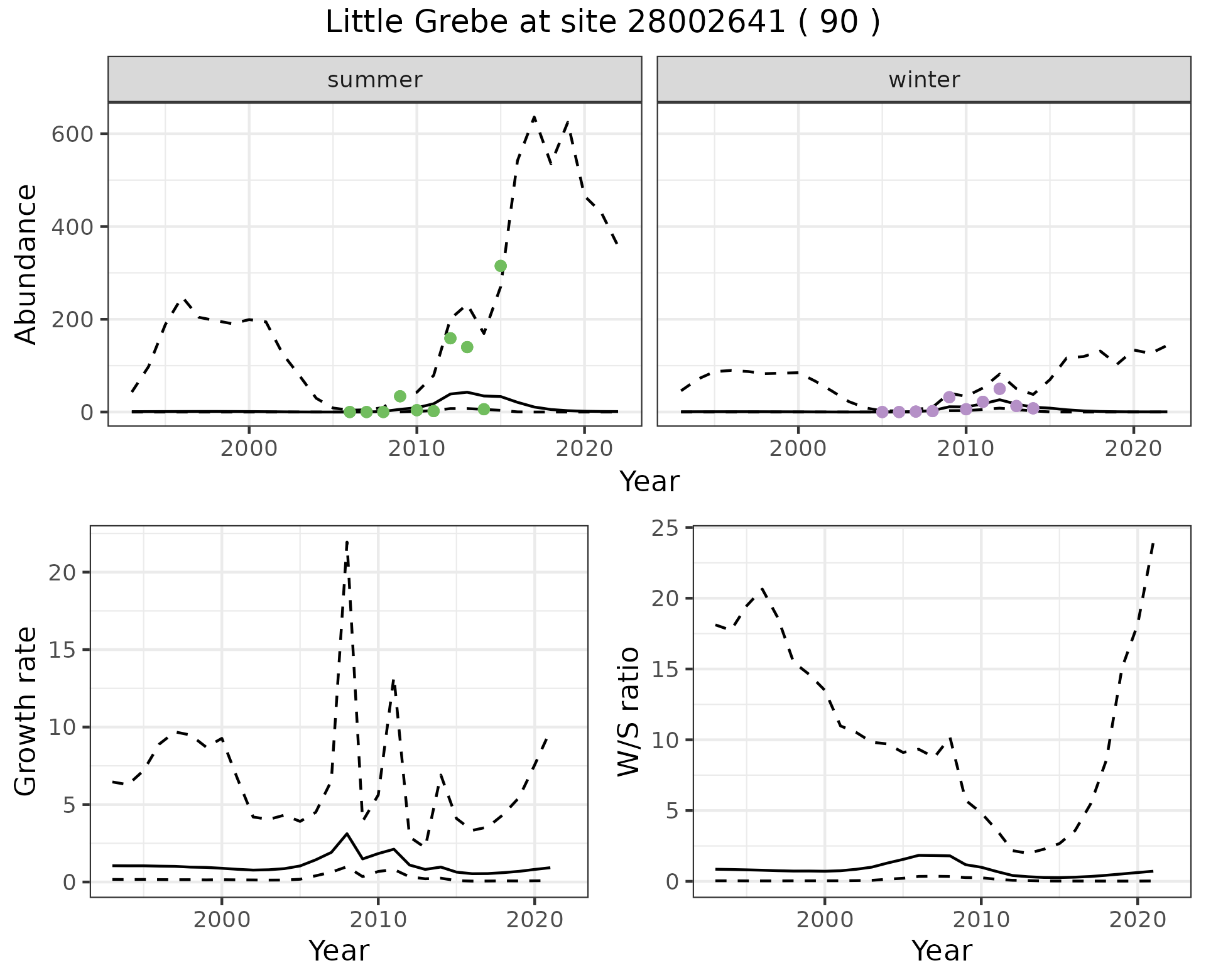Click the winter facet header strip
The width and height of the screenshot is (1206, 980).
tap(923, 80)
